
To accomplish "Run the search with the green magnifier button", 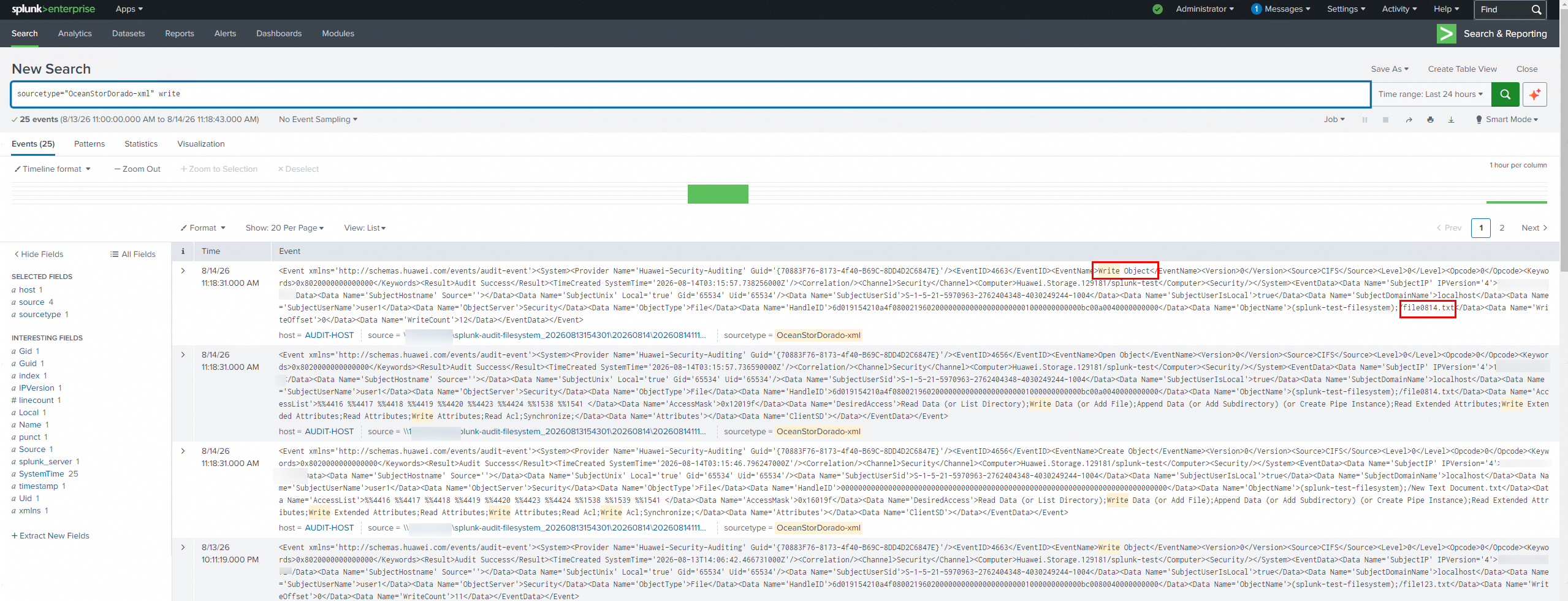I will pos(1505,94).
